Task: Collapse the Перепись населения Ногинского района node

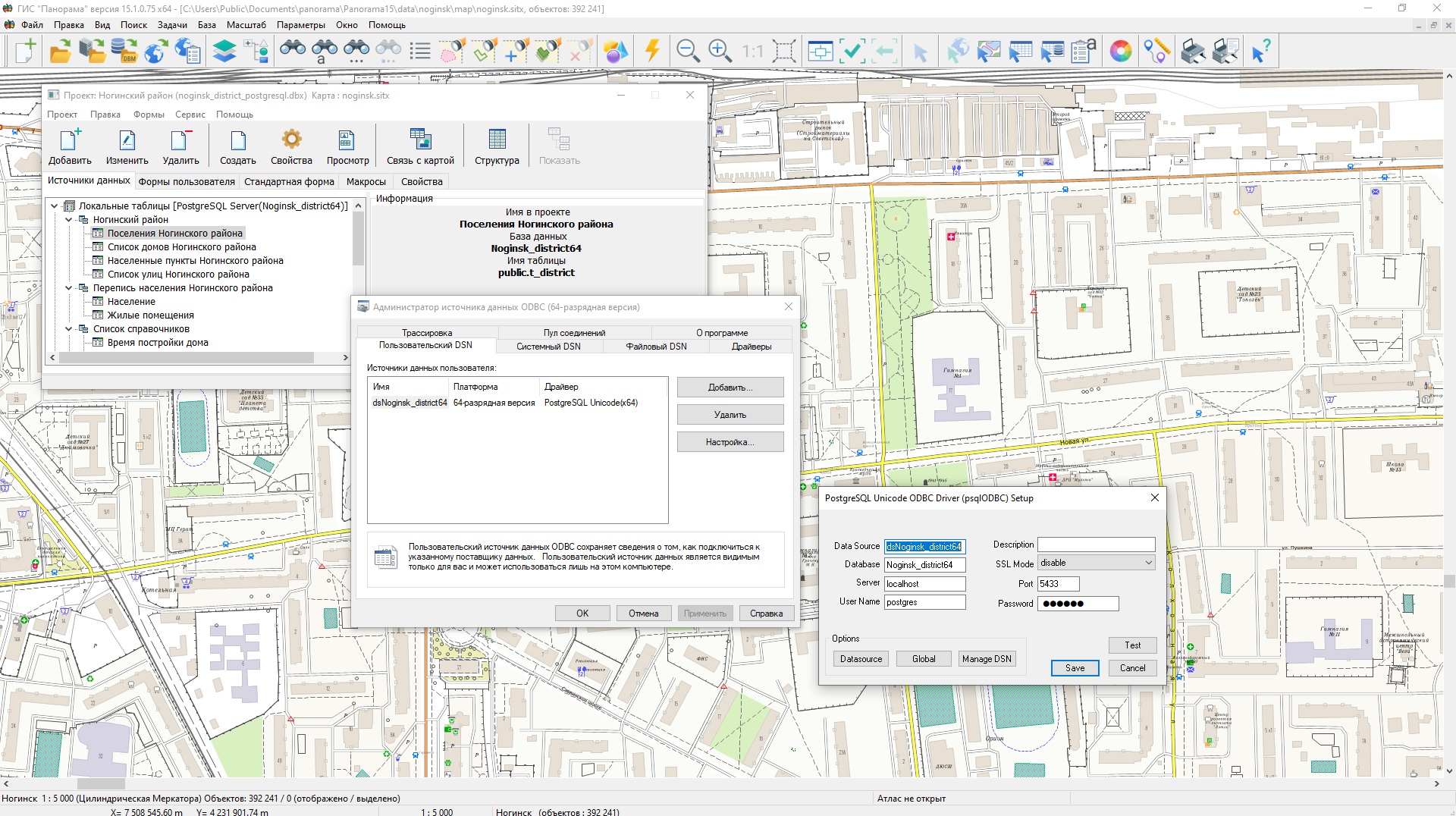Action: click(x=69, y=287)
